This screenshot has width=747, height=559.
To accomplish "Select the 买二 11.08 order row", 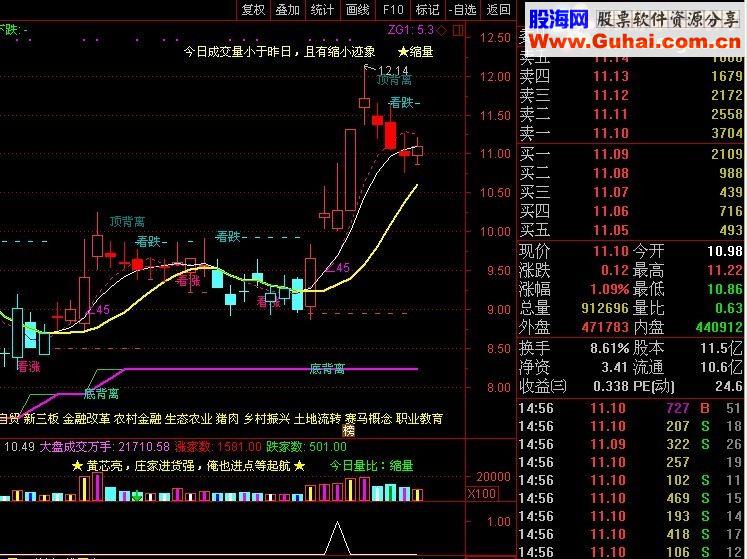I will pos(631,173).
